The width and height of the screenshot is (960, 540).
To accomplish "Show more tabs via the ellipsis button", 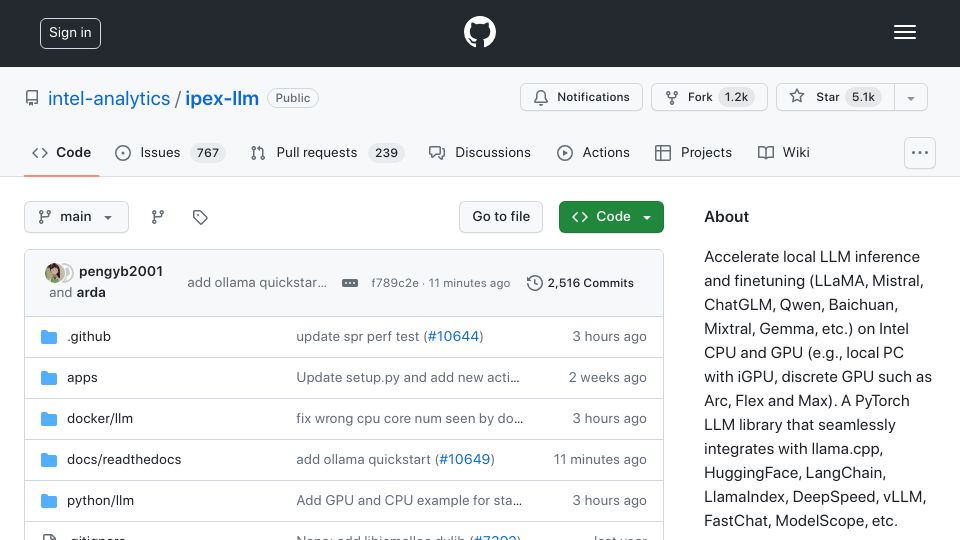I will click(920, 152).
